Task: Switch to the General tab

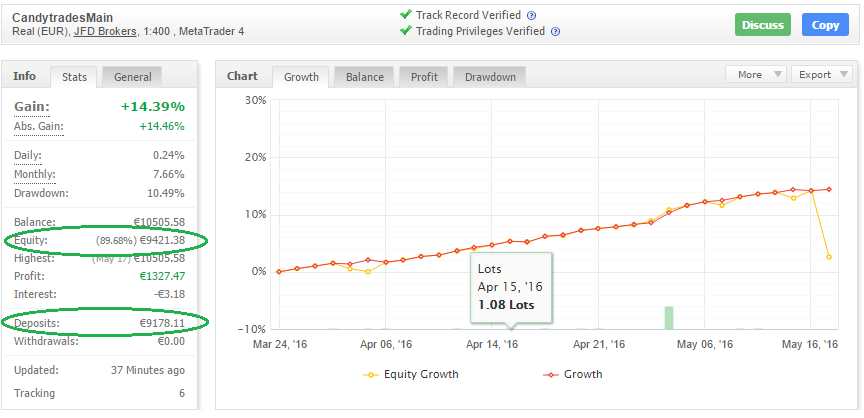Action: click(x=133, y=77)
